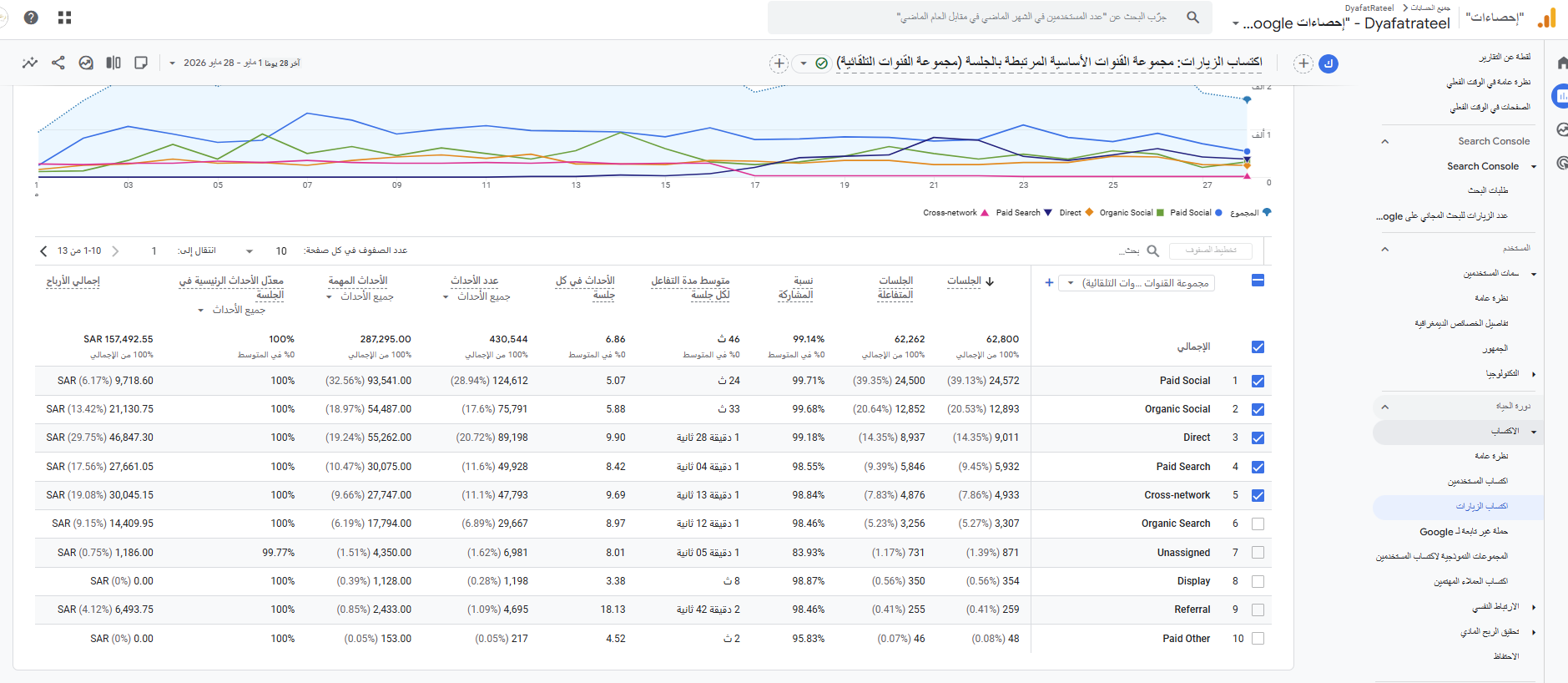1568x683 pixels.
Task: Click the search magnifier in top search bar
Action: 1193,17
